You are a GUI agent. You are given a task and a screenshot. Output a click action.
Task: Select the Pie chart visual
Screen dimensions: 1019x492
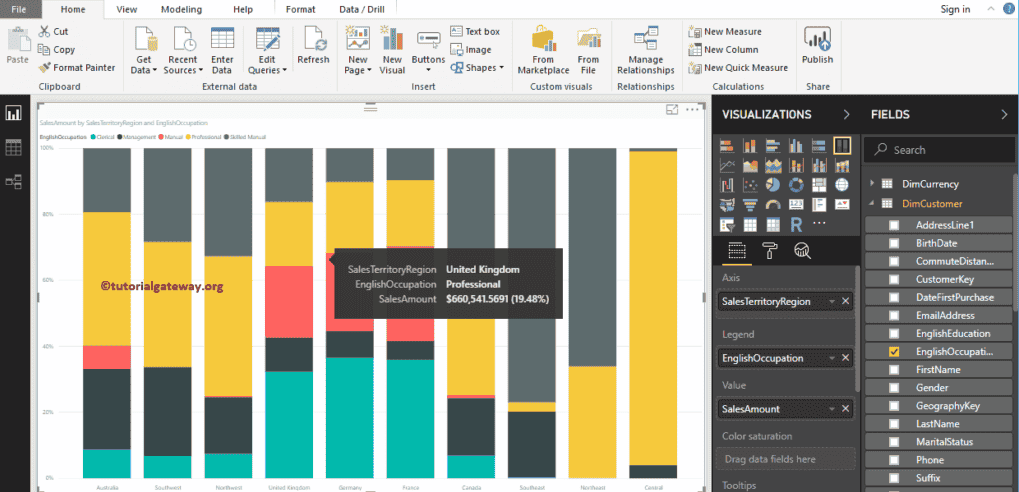click(773, 185)
